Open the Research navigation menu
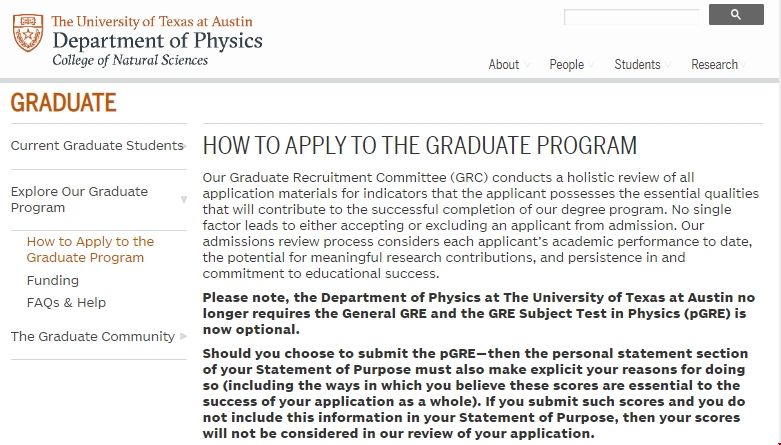This screenshot has width=781, height=445. tap(714, 64)
